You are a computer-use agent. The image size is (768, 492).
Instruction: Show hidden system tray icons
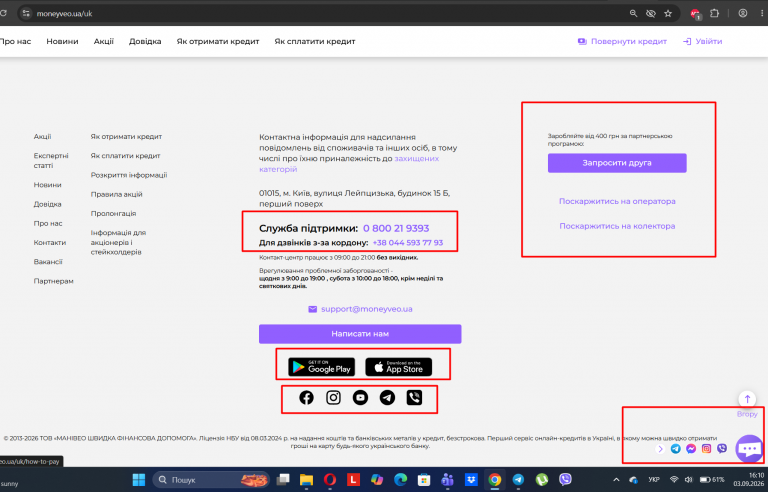click(x=616, y=480)
